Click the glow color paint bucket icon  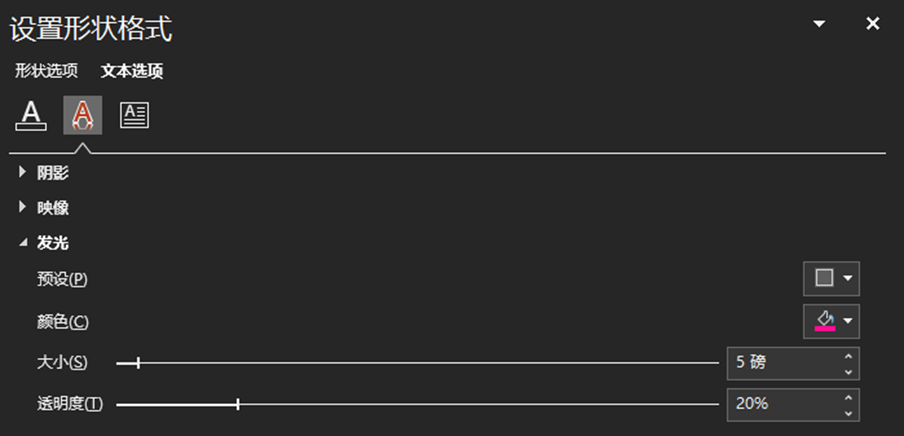click(x=825, y=321)
